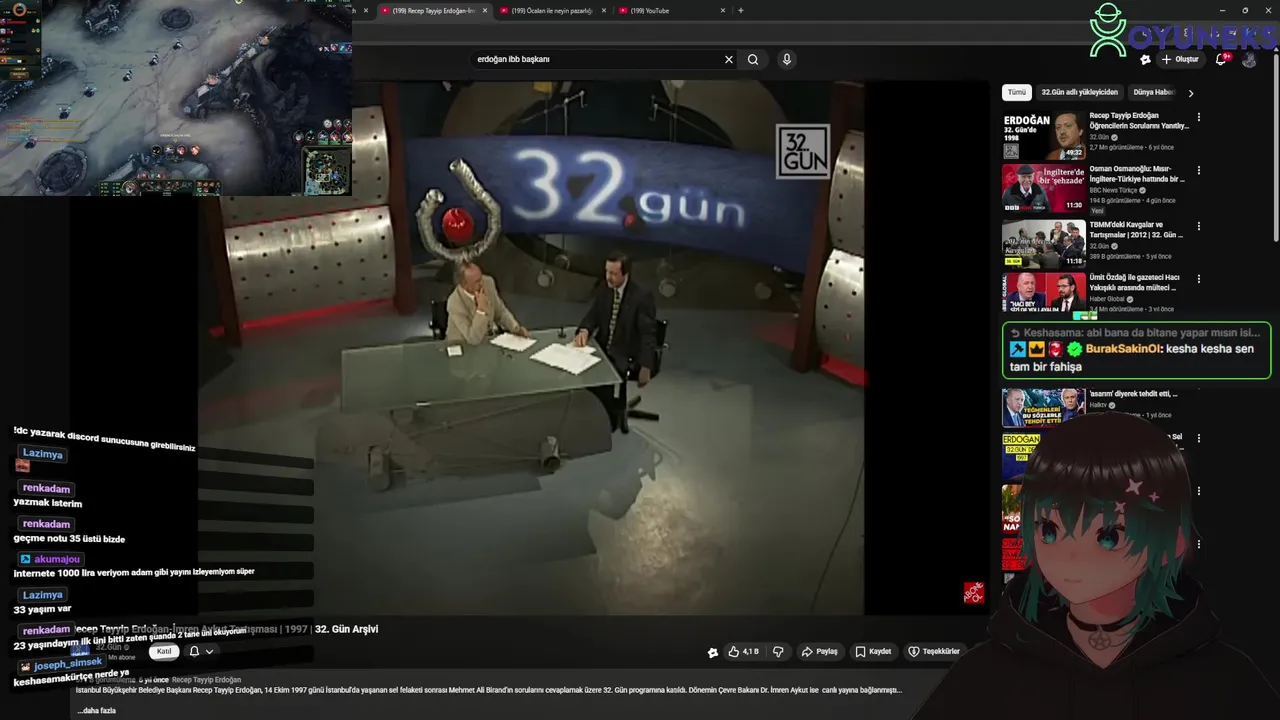Image resolution: width=1280 pixels, height=720 pixels.
Task: Switch to the Öcalan ile neyin pazarlığı tab
Action: pos(552,11)
